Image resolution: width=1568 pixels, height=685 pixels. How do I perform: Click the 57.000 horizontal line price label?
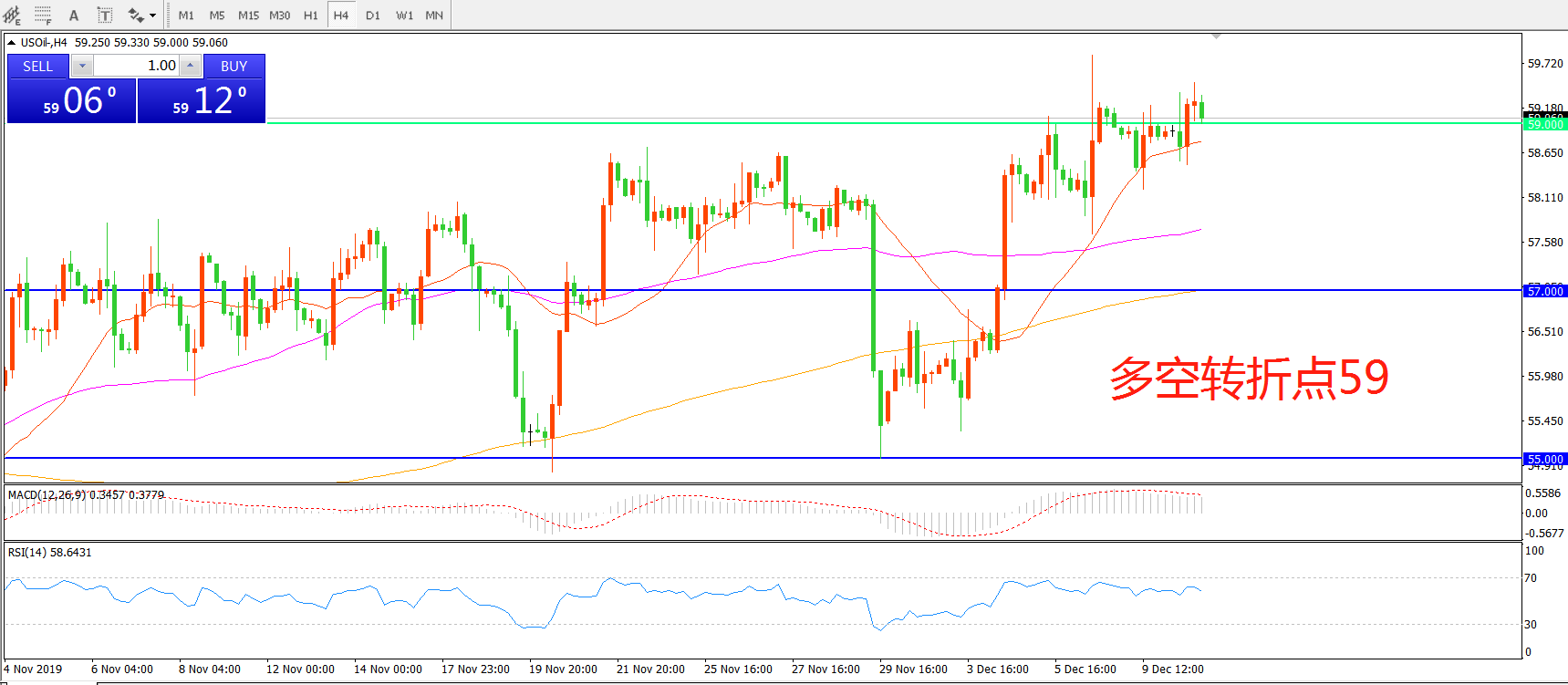[x=1544, y=291]
